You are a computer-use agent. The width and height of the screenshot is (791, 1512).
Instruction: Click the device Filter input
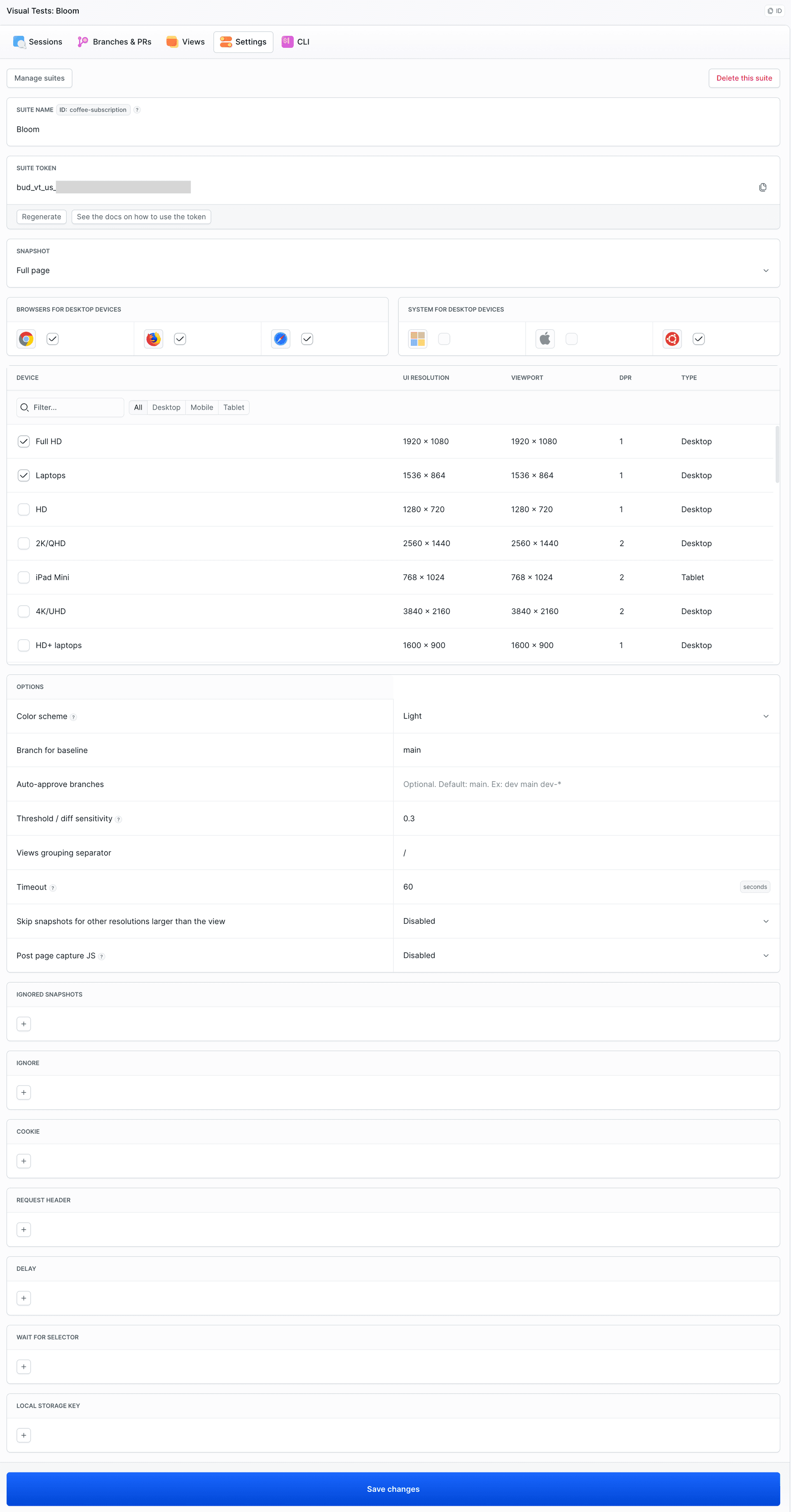coord(70,407)
